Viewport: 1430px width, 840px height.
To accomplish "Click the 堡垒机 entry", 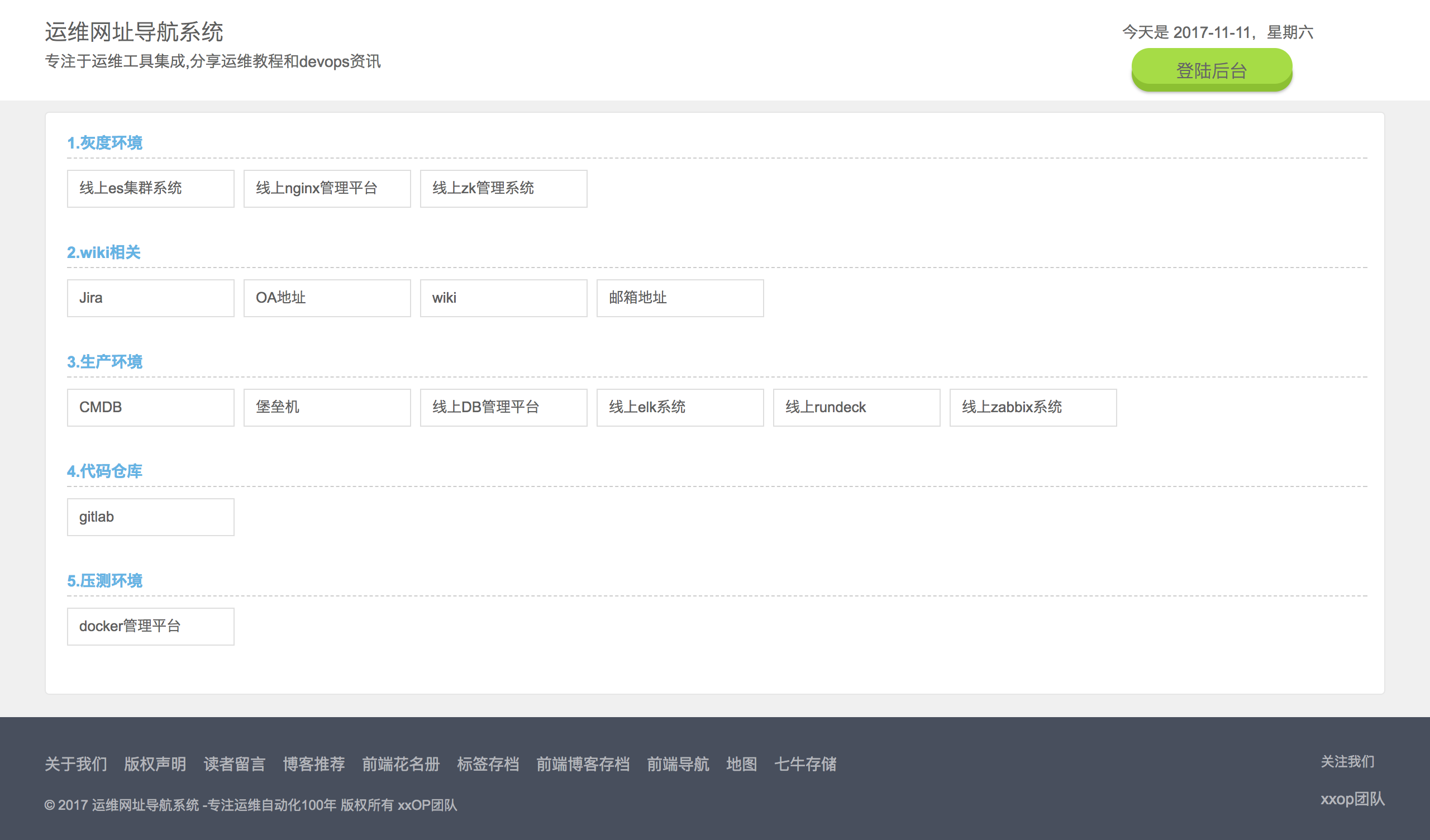I will [x=327, y=408].
